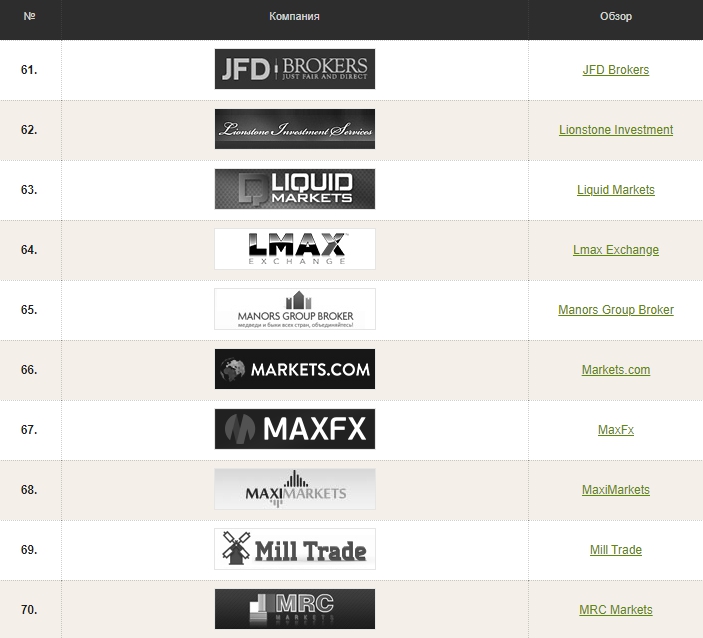Click the MaxFx review link
The width and height of the screenshot is (703, 638).
(615, 430)
